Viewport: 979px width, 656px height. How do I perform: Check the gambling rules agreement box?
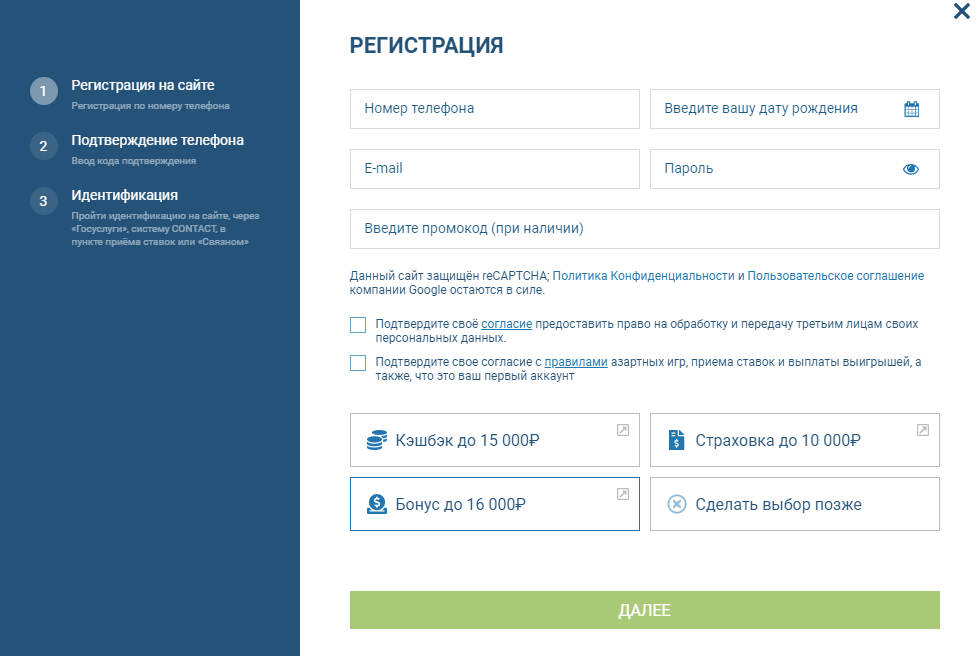click(358, 363)
